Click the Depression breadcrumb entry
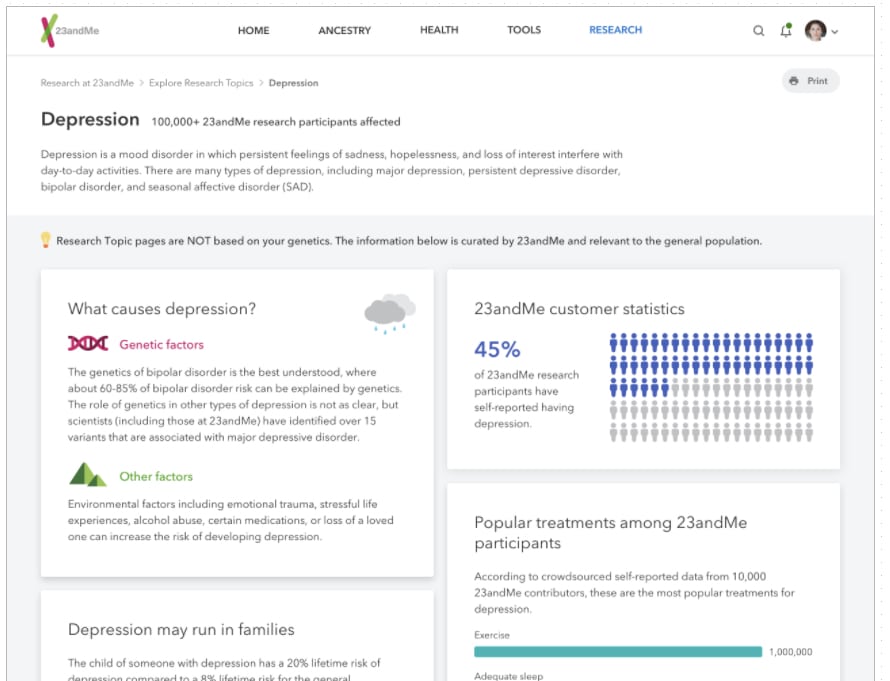 [x=293, y=83]
